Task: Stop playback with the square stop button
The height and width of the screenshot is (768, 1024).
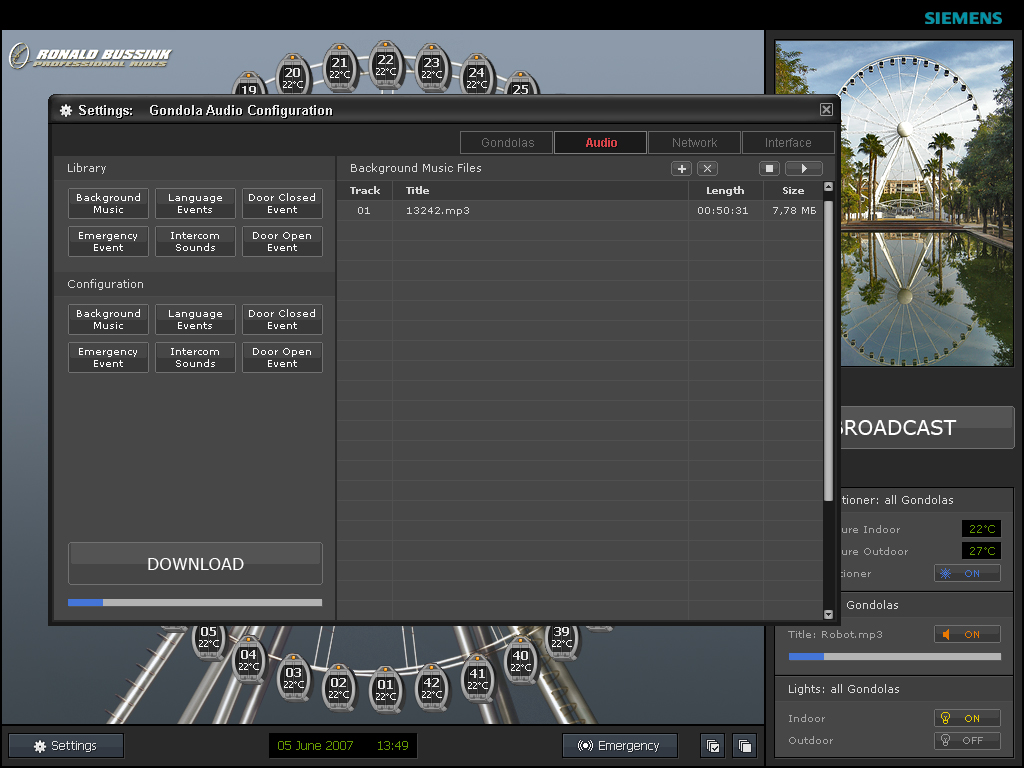Action: pyautogui.click(x=769, y=169)
